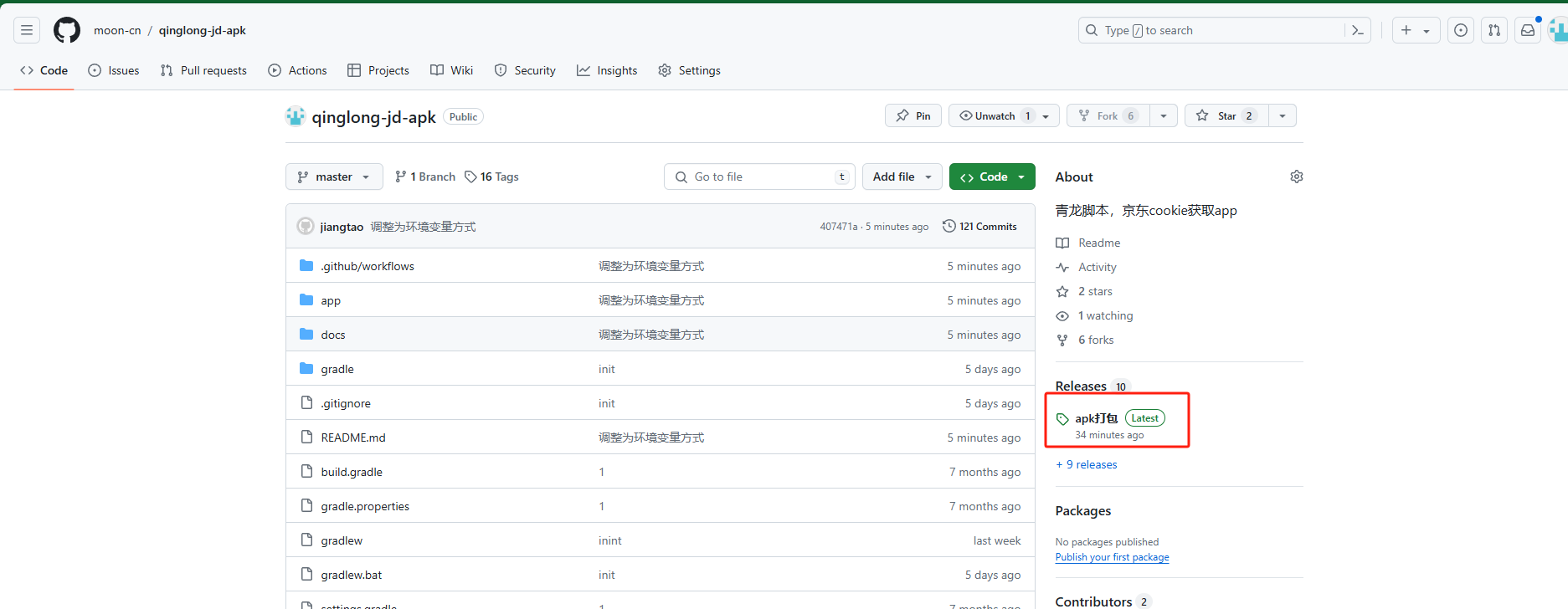Open the pull requests shortcut icon in header

tap(1494, 30)
